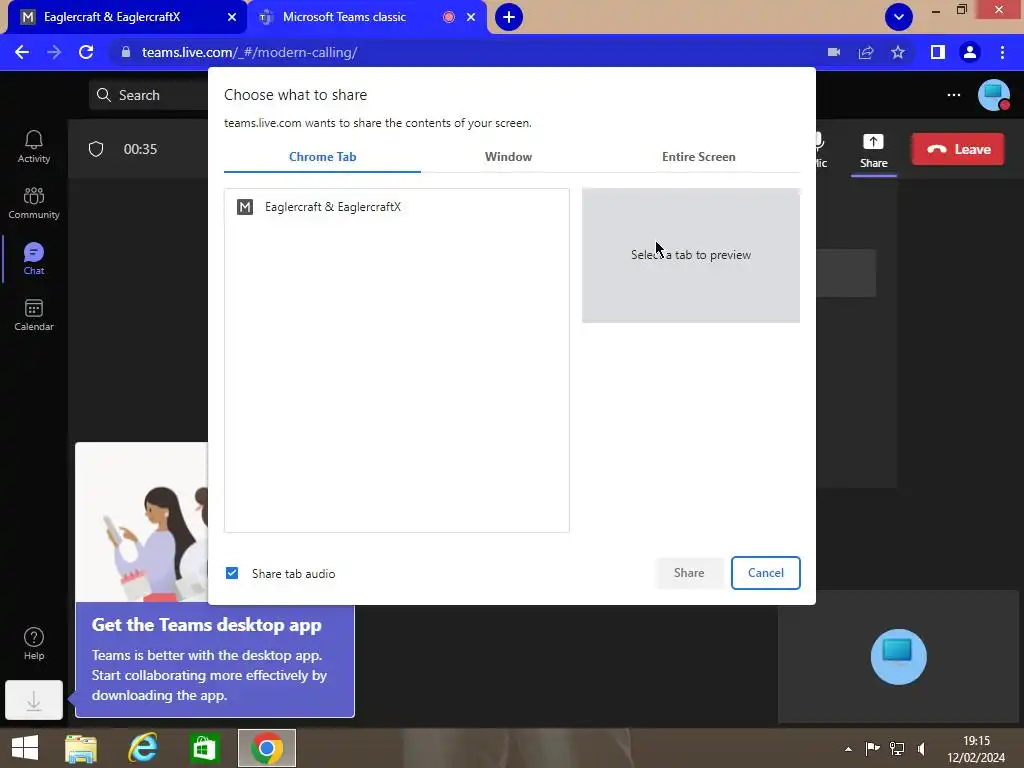Select the Eaglercraft & EaglercraftX tab entry
Viewport: 1024px width, 768px height.
[x=396, y=207]
